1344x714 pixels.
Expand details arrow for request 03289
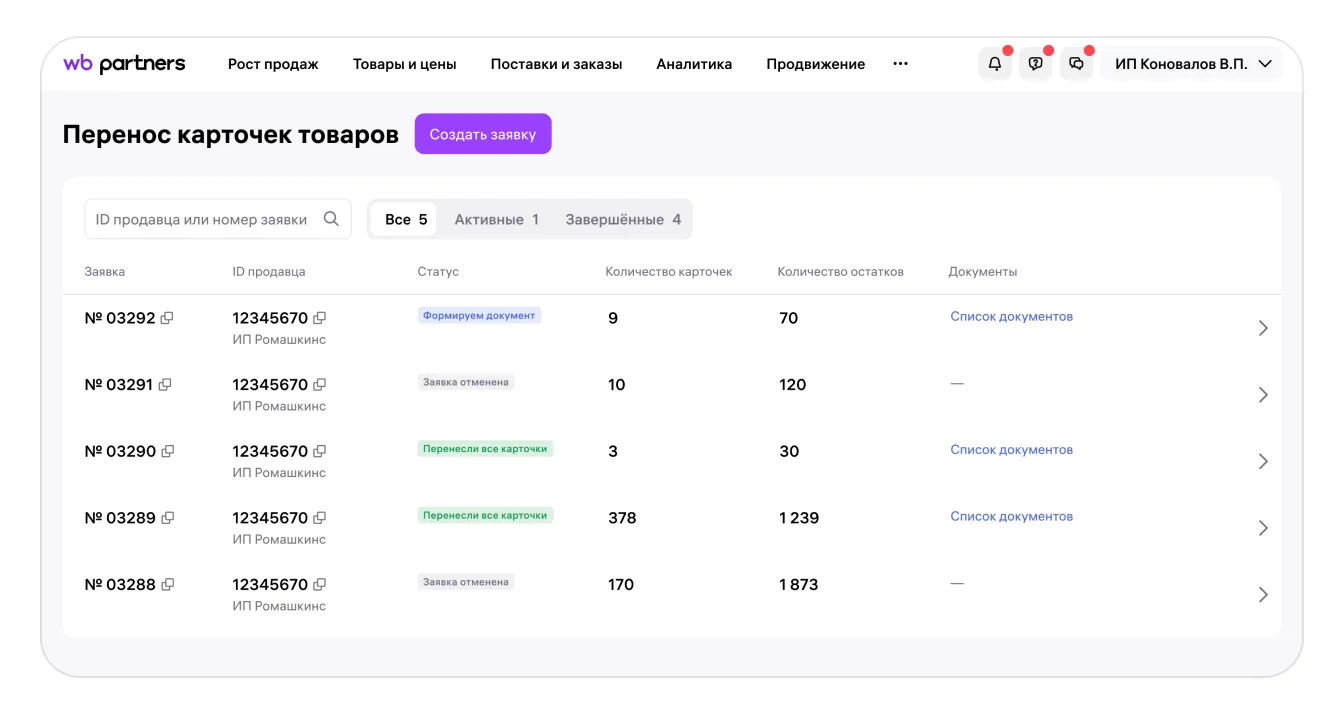click(x=1263, y=528)
